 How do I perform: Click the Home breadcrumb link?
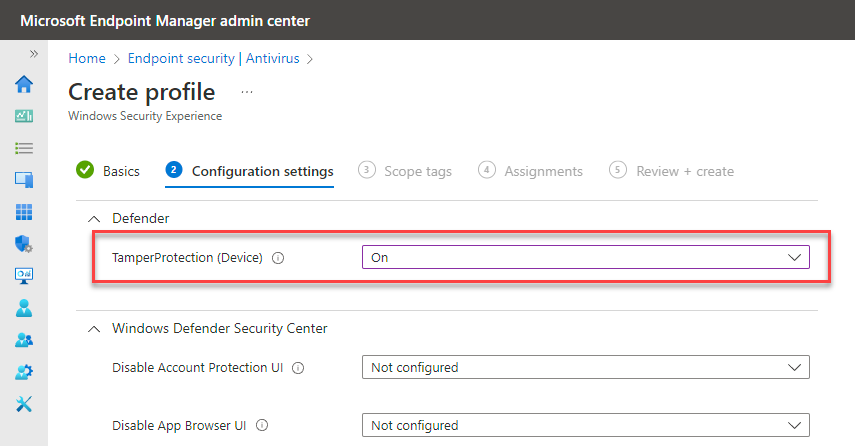point(87,58)
